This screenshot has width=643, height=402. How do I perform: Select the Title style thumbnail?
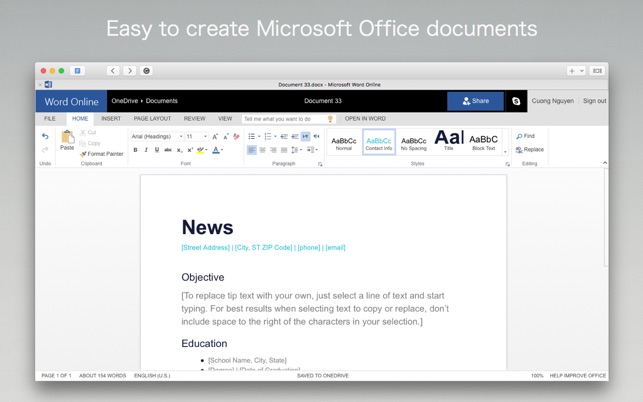tap(449, 142)
